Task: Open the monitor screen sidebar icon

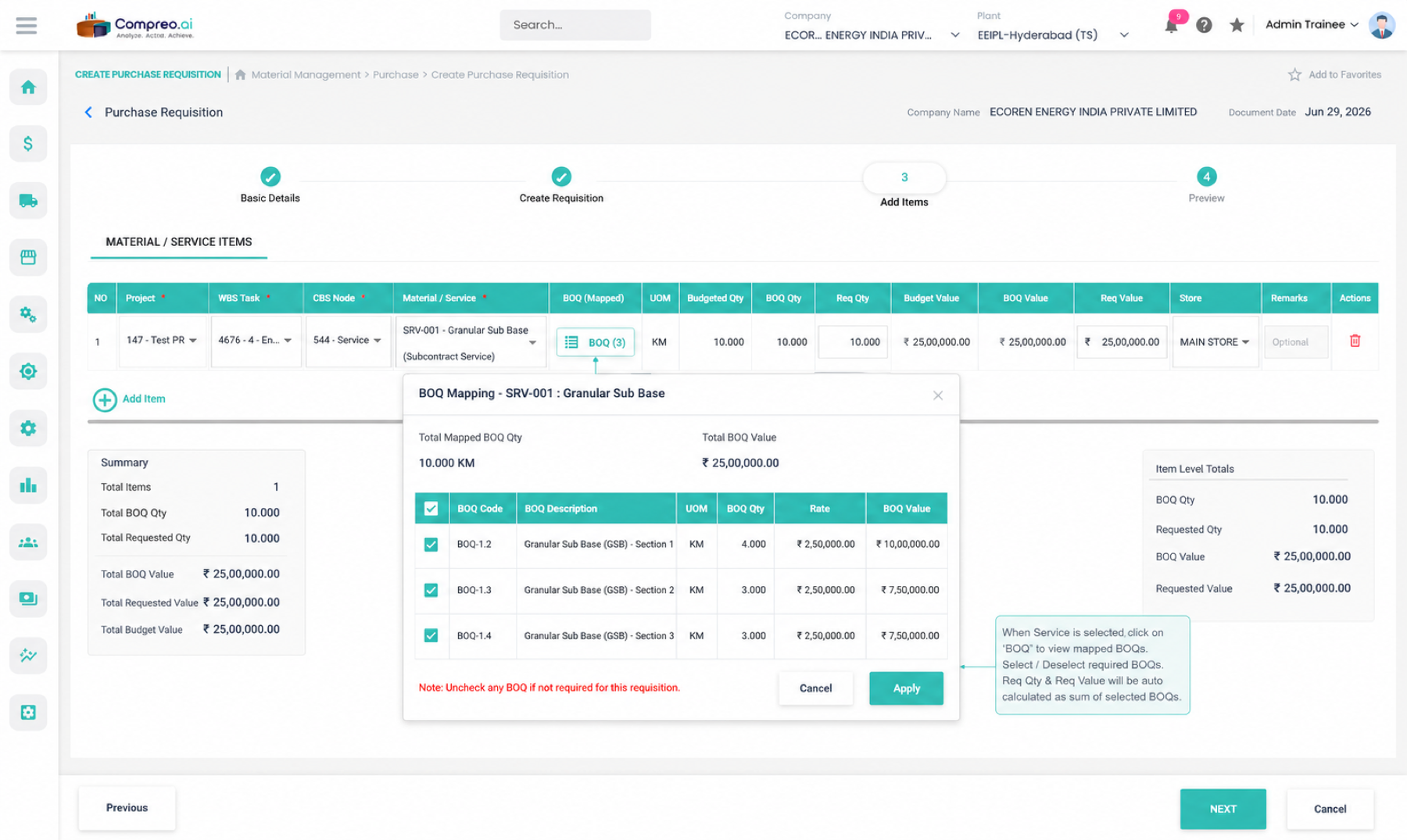Action: (28, 599)
